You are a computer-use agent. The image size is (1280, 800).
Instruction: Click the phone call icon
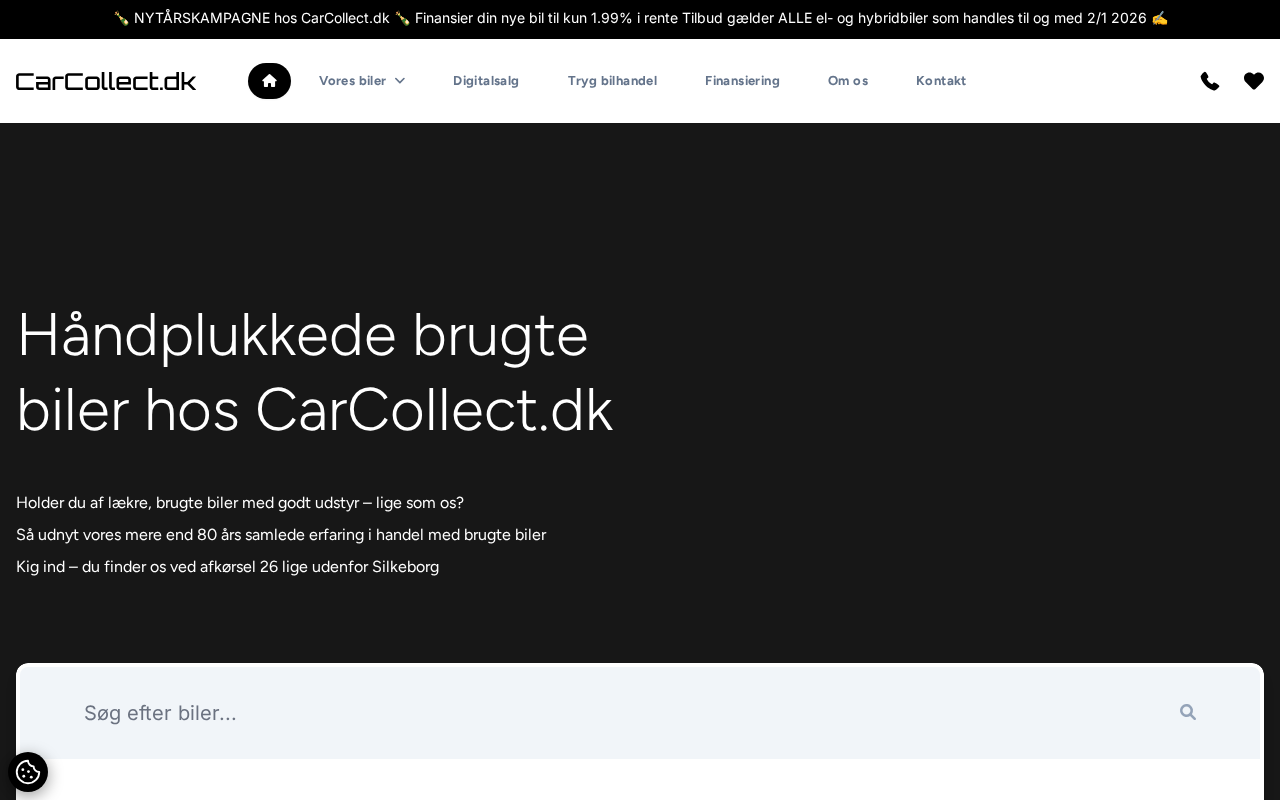pos(1210,81)
